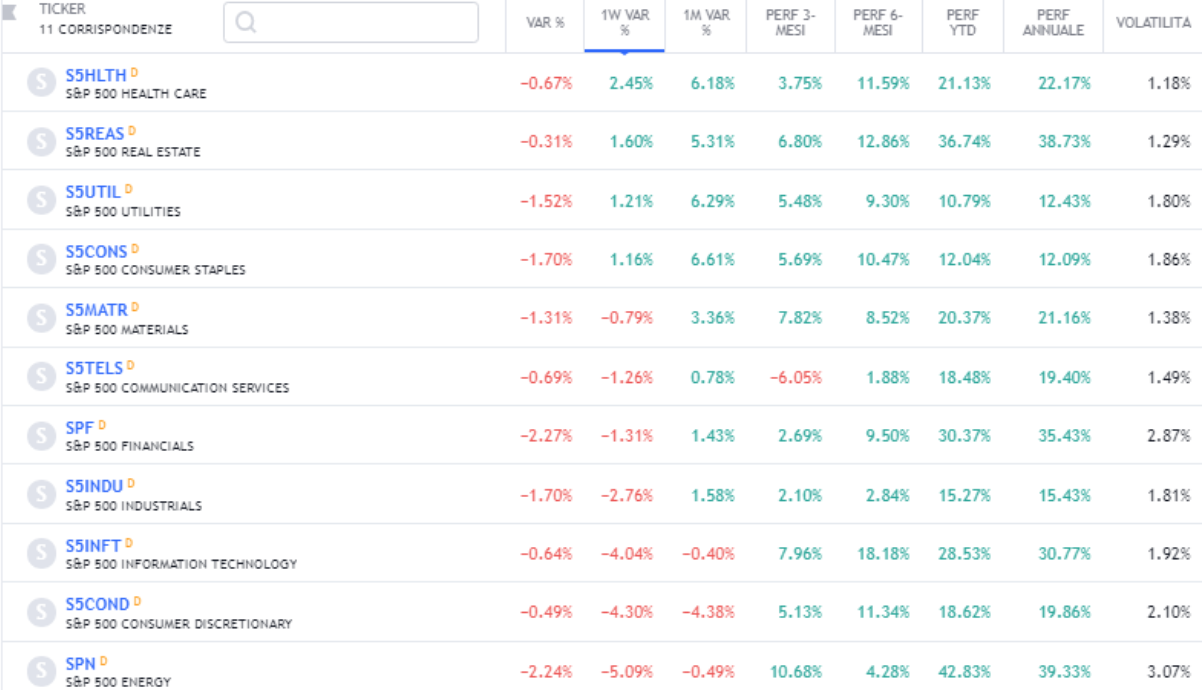The height and width of the screenshot is (690, 1204).
Task: Open the S5CONS ticker link
Action: click(96, 251)
